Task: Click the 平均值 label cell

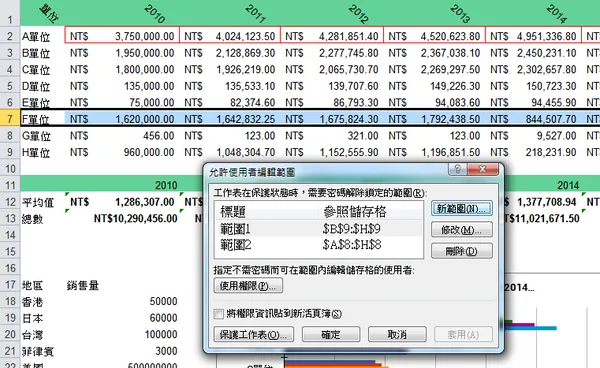Action: tap(42, 202)
